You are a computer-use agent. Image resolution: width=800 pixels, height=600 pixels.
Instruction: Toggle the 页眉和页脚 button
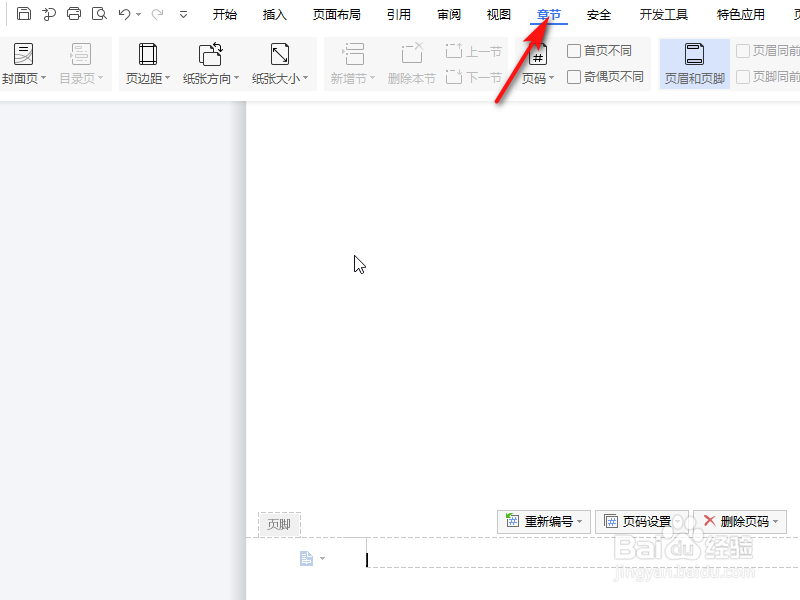[695, 64]
